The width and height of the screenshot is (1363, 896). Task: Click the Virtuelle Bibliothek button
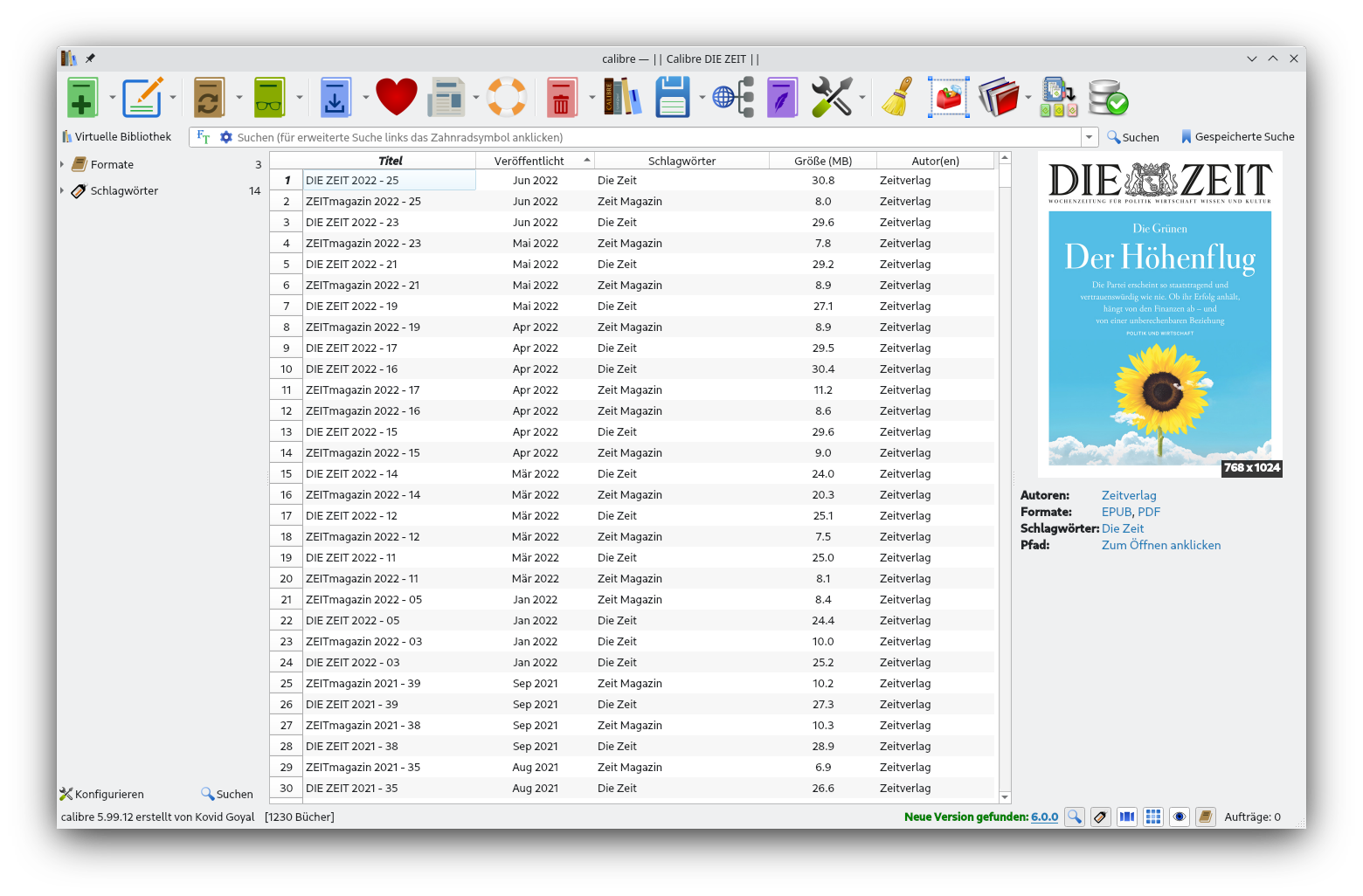(116, 137)
